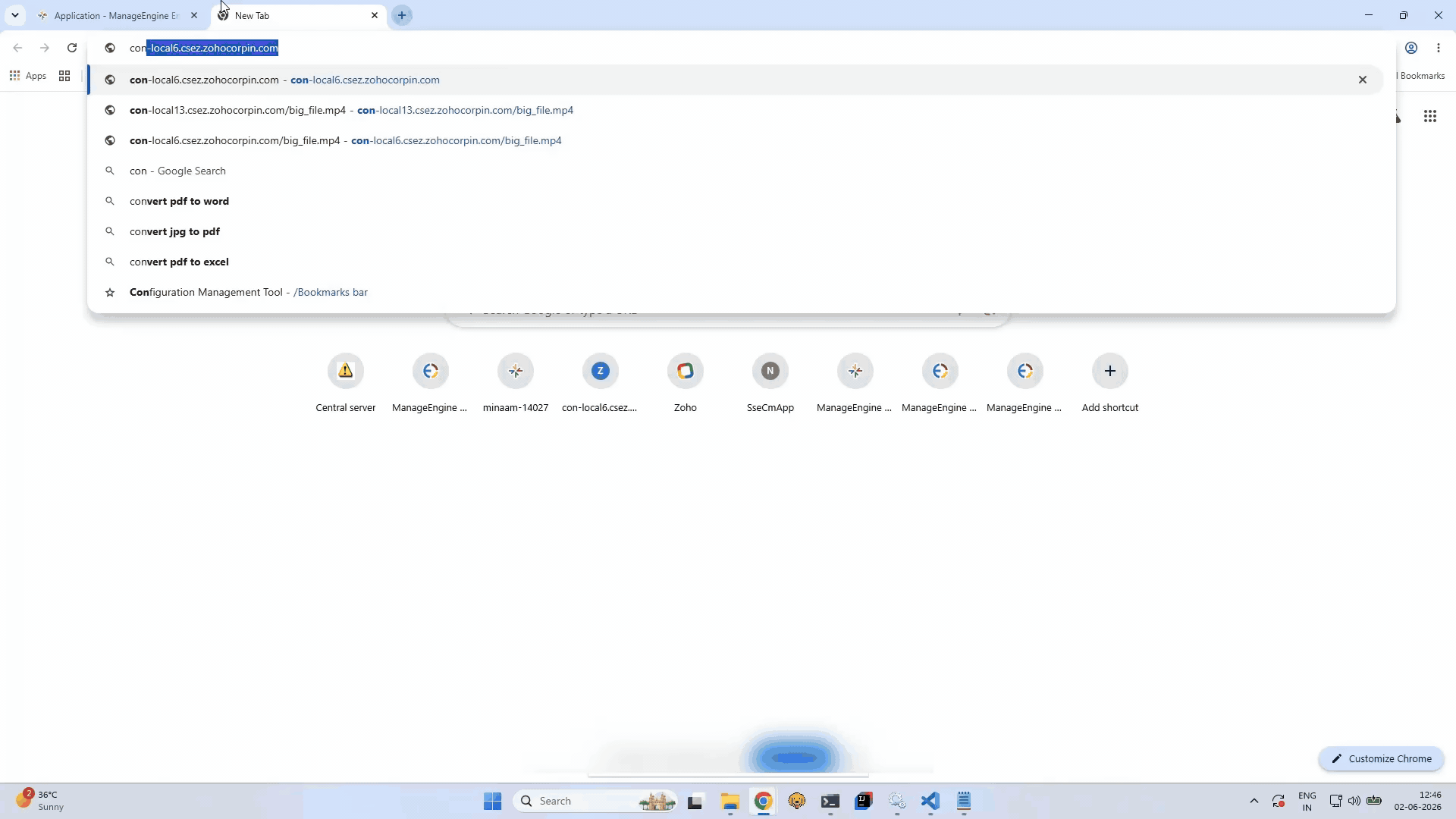The width and height of the screenshot is (1456, 819).
Task: Open con-local6.csez shortcut tile
Action: click(601, 384)
